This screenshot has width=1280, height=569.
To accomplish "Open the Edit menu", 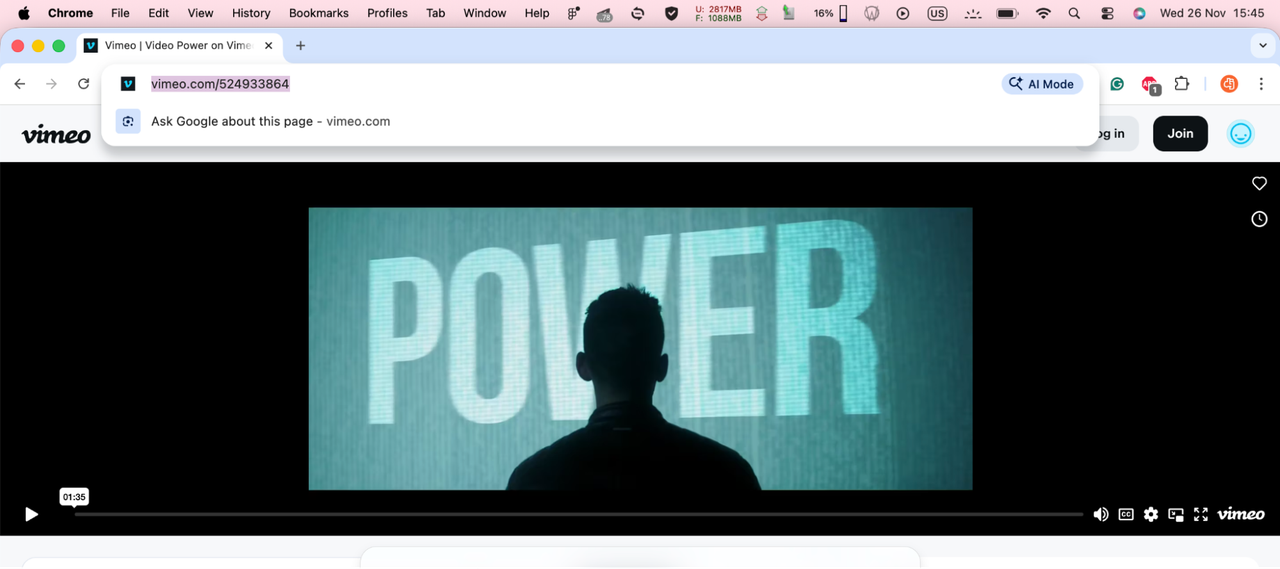I will [158, 13].
